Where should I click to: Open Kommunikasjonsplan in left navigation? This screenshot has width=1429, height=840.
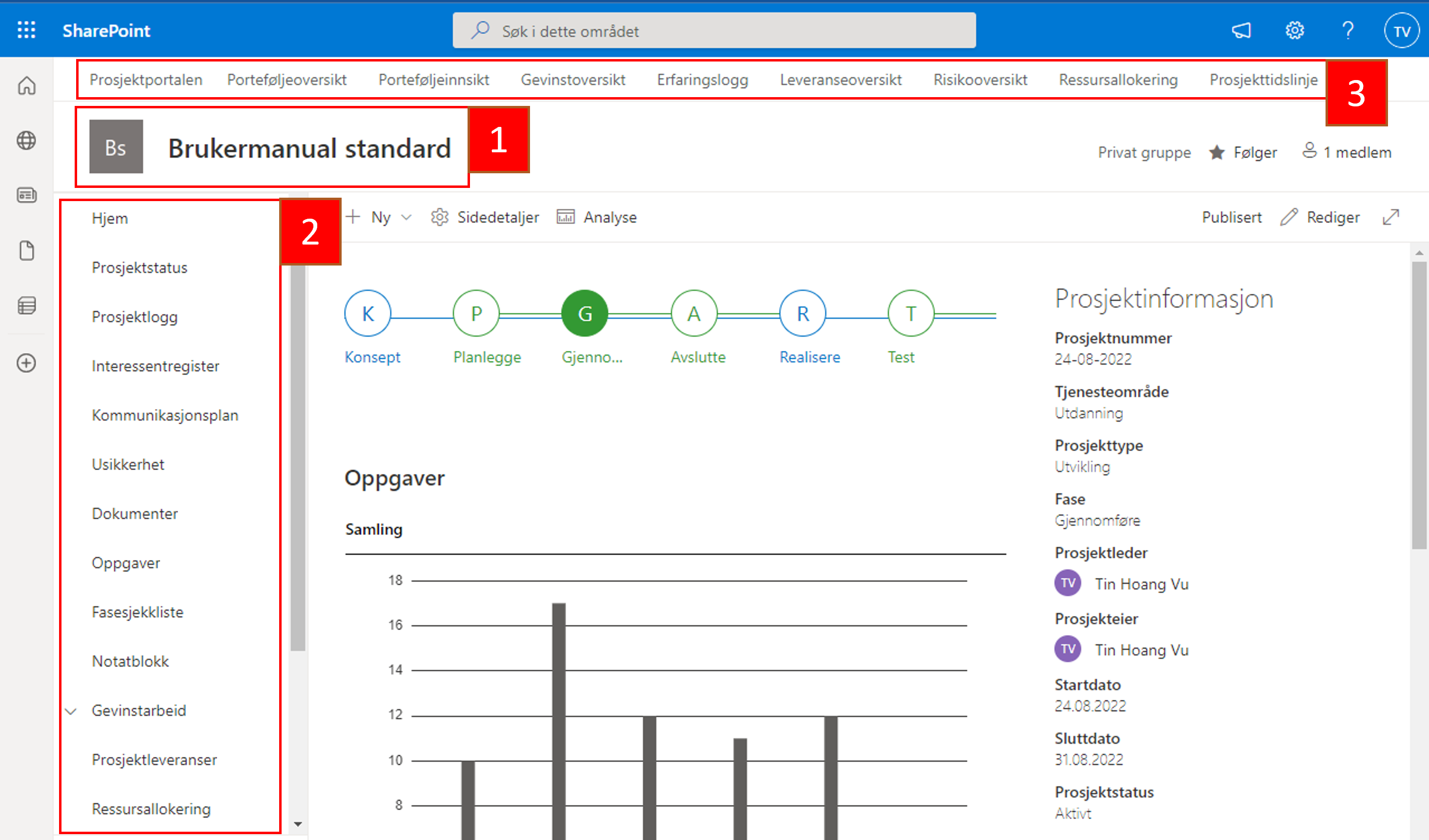pyautogui.click(x=165, y=415)
